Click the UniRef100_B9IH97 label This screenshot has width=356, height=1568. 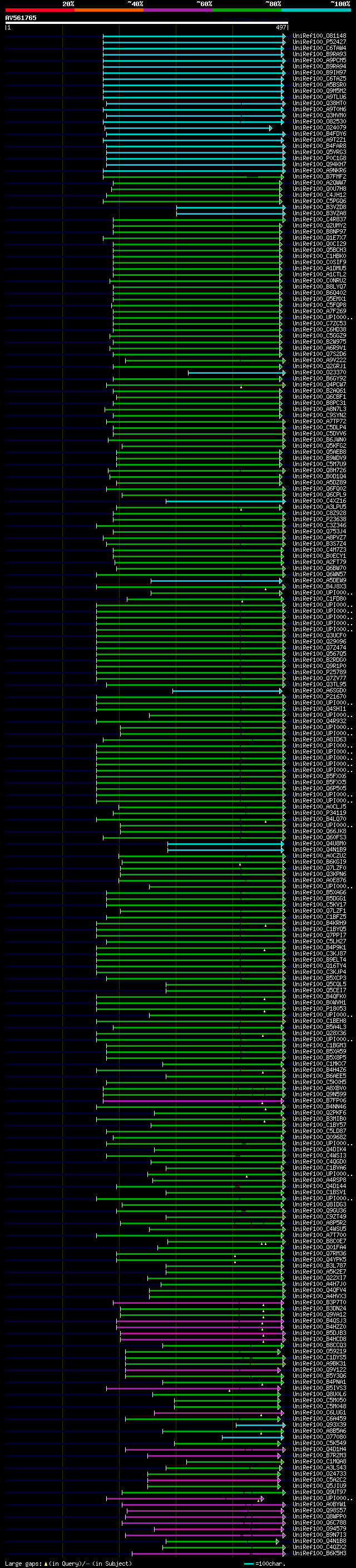pos(319,72)
